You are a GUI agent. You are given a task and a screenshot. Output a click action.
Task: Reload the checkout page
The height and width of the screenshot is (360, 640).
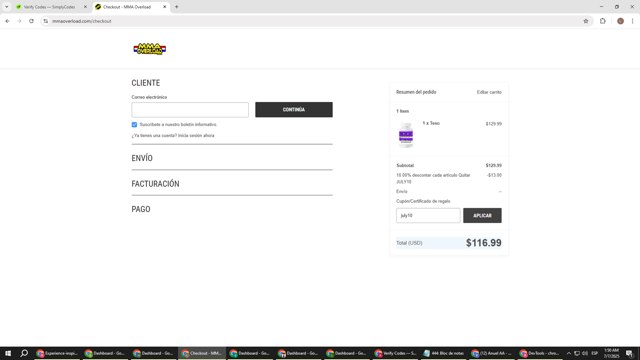pyautogui.click(x=31, y=21)
